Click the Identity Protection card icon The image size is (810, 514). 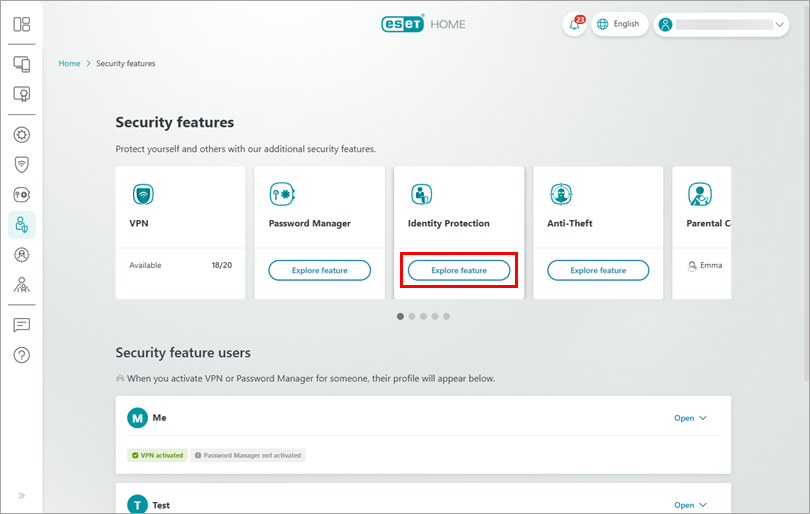pyautogui.click(x=422, y=194)
